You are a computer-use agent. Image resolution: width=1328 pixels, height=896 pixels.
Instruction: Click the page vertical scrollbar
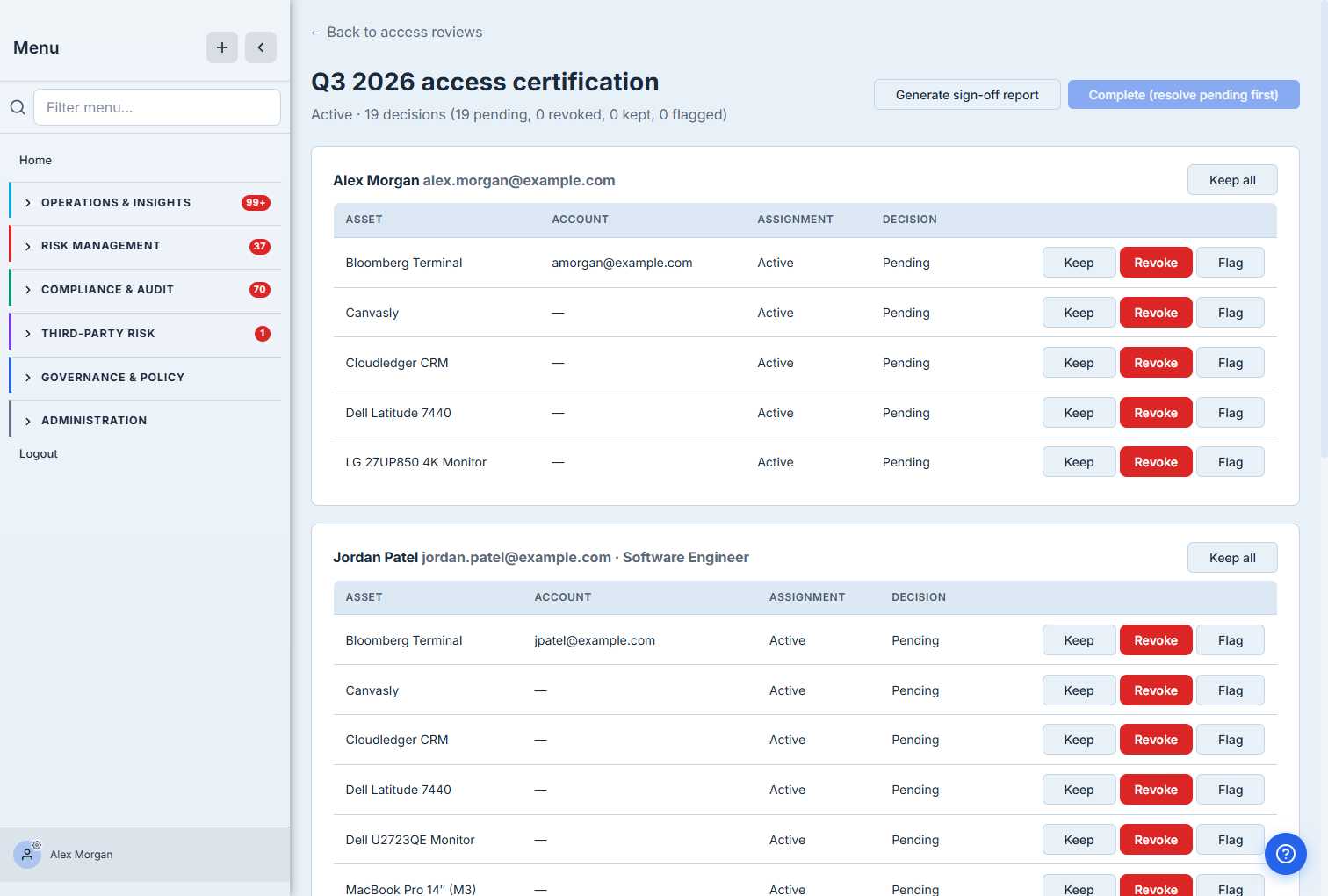(1324, 228)
